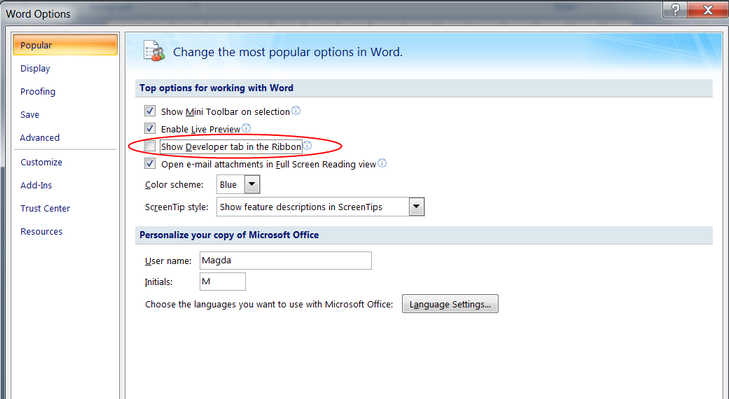The width and height of the screenshot is (729, 399).
Task: Click the Initials label
Action: pos(159,282)
